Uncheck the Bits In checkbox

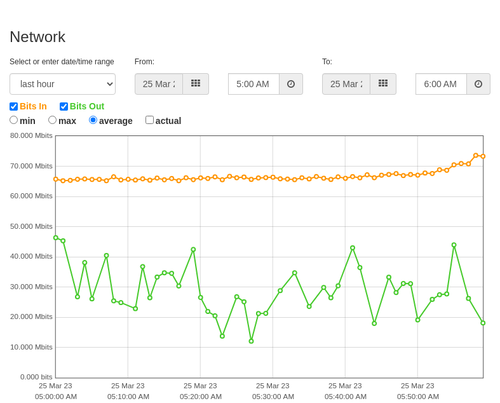click(x=14, y=106)
